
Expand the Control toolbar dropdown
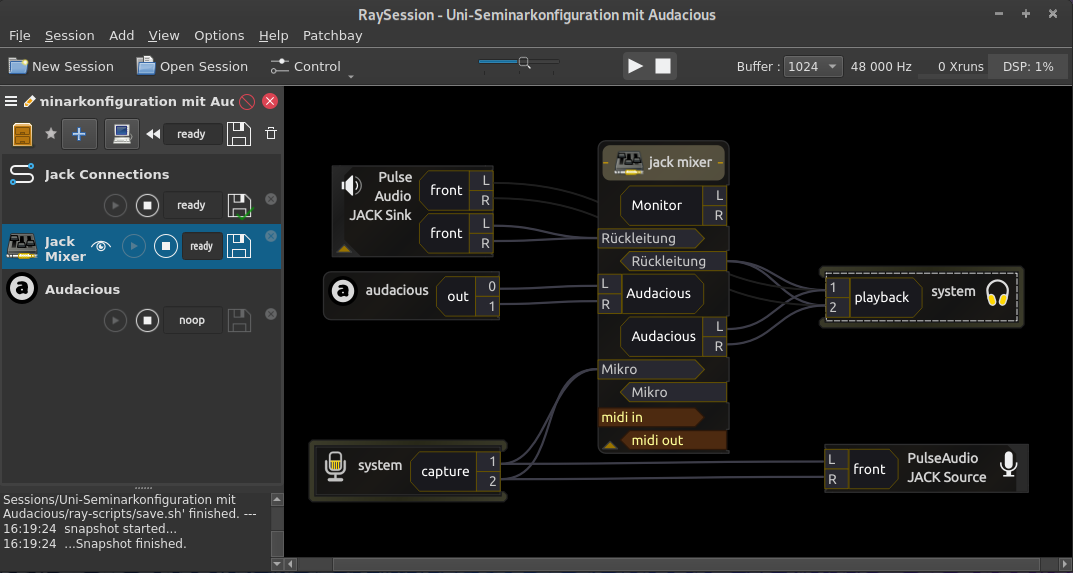click(x=351, y=74)
